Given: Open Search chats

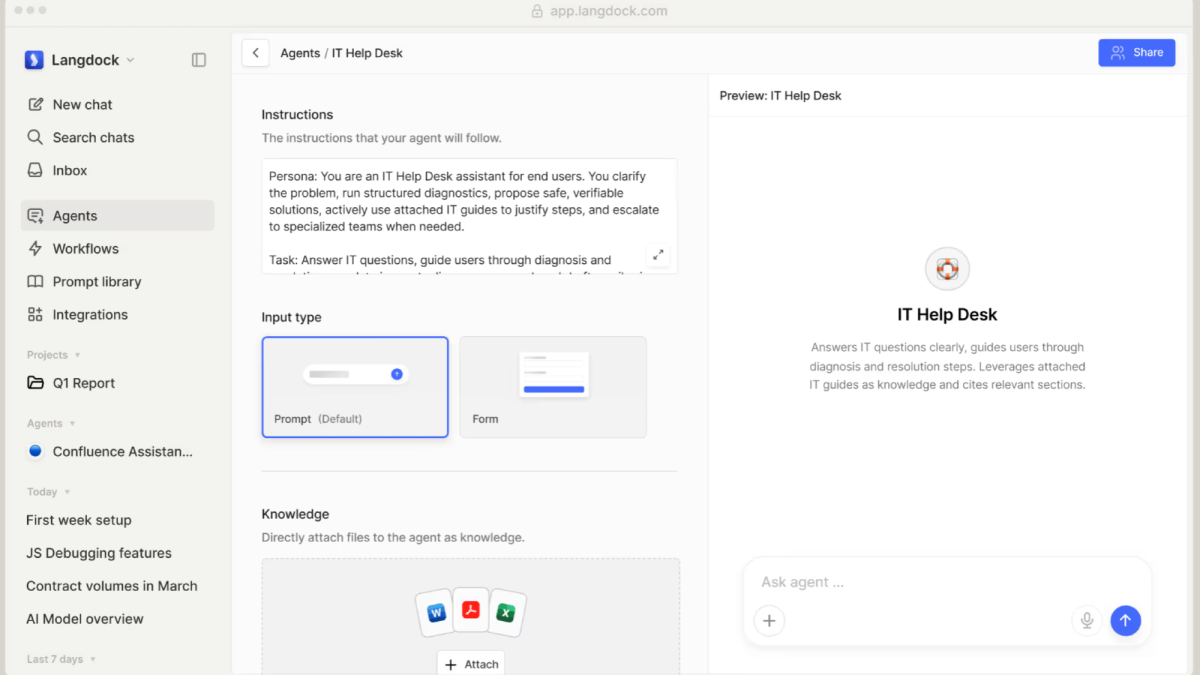Looking at the screenshot, I should (117, 137).
